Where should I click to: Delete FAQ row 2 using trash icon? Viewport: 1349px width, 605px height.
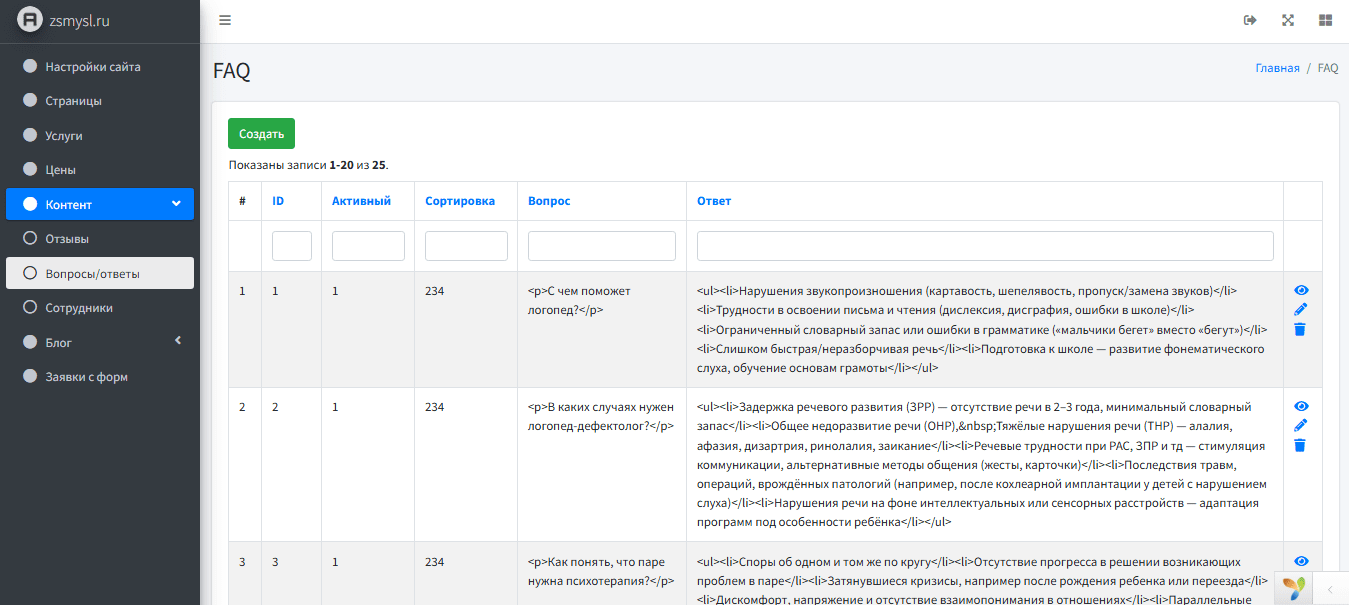(1300, 445)
